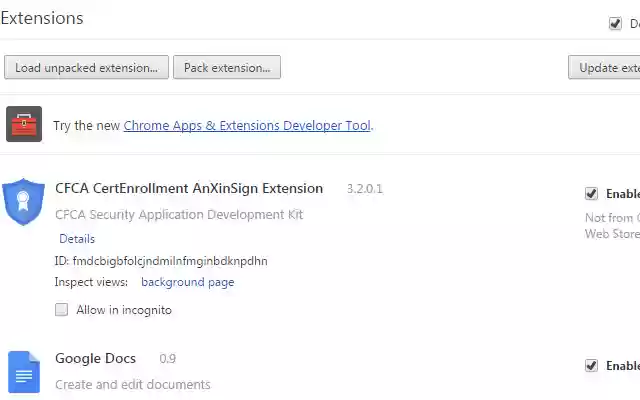Click CFCA Security Application Development Kit description
The image size is (640, 400).
[179, 215]
